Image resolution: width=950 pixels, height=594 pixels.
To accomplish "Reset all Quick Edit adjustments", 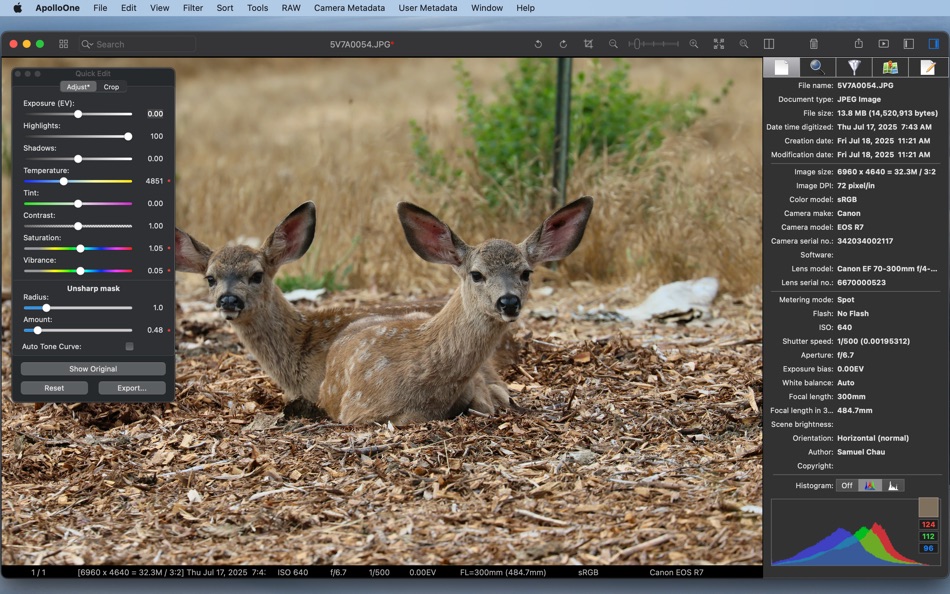I will point(54,387).
